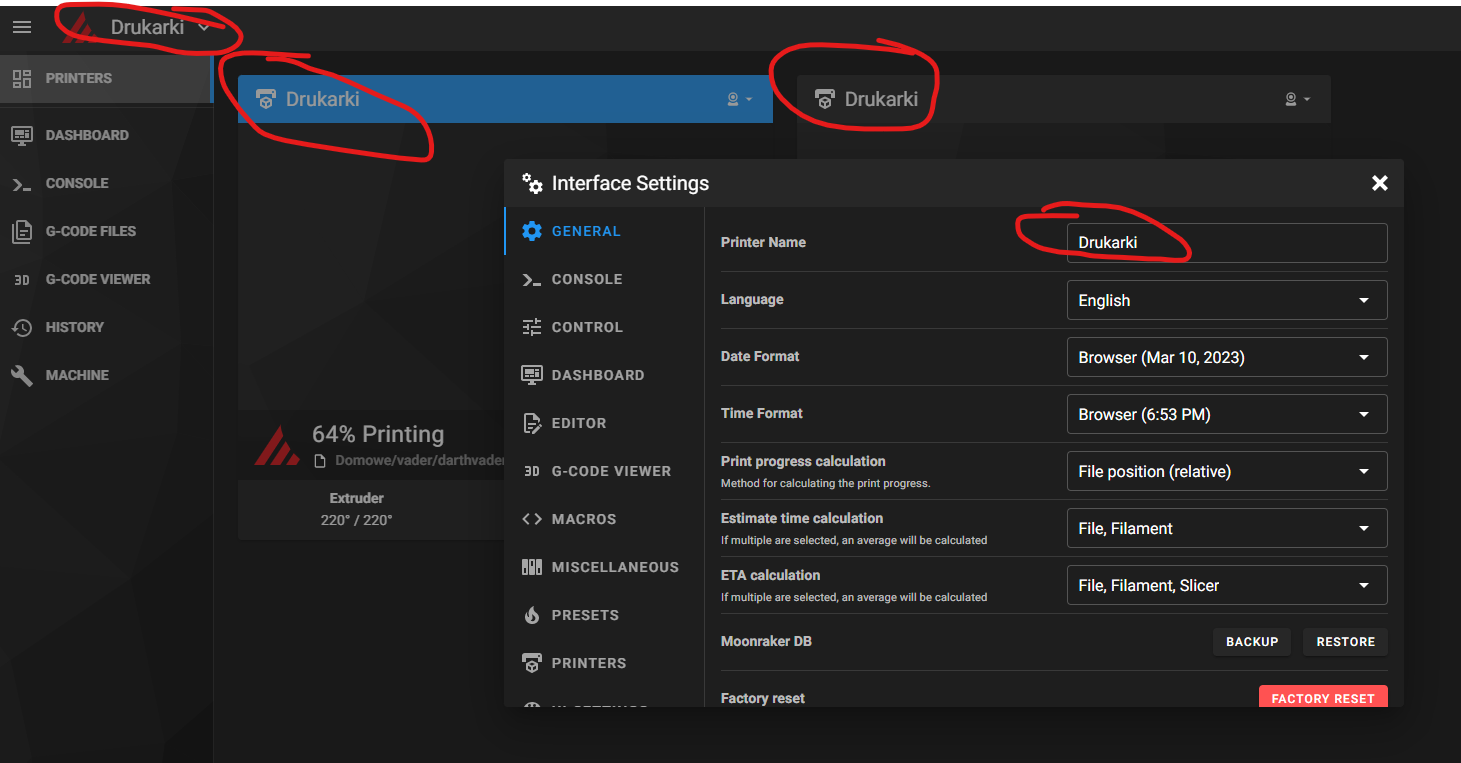This screenshot has height=763, width=1461.
Task: Click the Moonraker DB Backup button
Action: tap(1251, 641)
